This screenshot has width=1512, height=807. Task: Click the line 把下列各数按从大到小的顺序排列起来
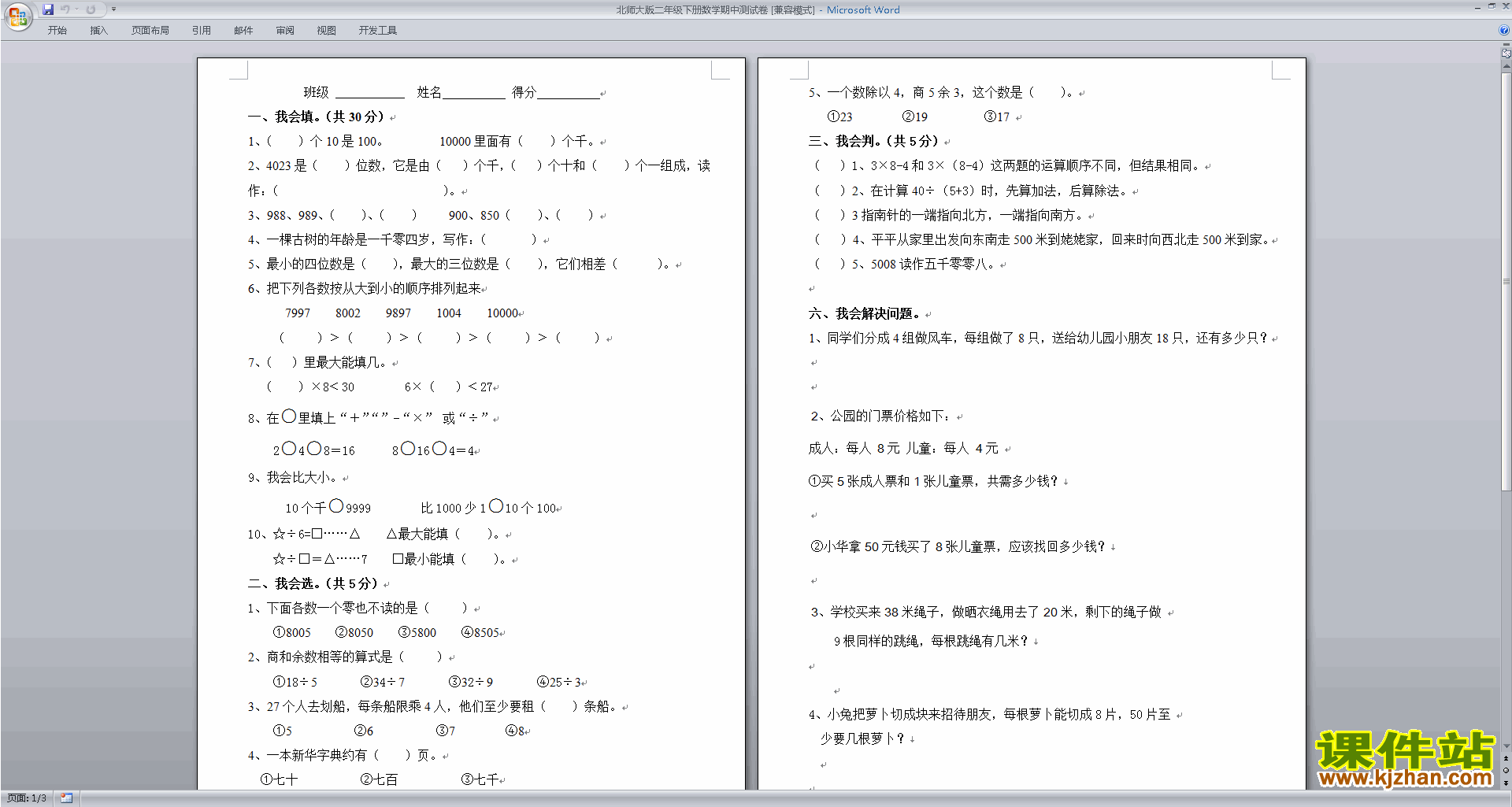pyautogui.click(x=373, y=289)
